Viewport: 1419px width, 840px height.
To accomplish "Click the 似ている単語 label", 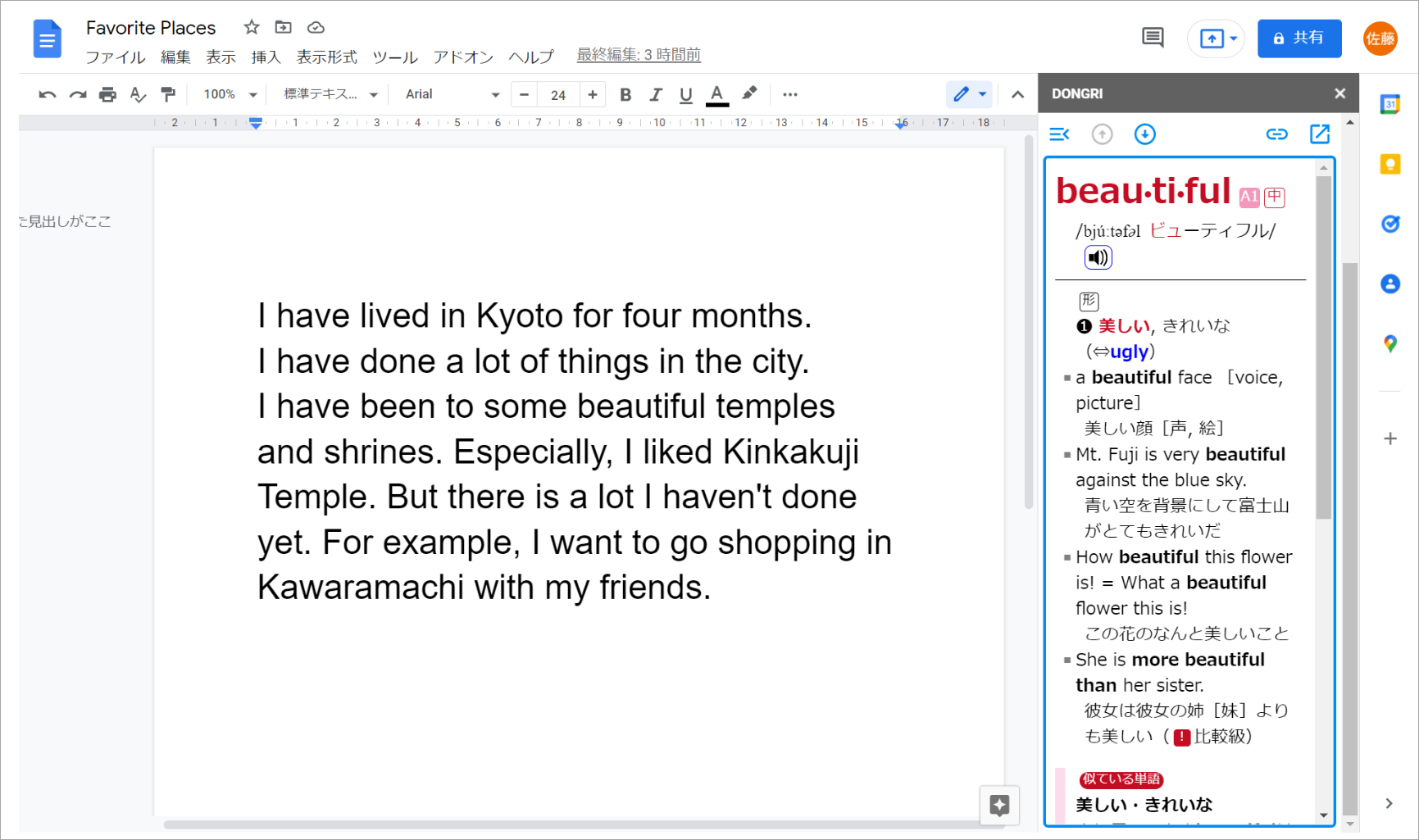I will click(x=1121, y=779).
